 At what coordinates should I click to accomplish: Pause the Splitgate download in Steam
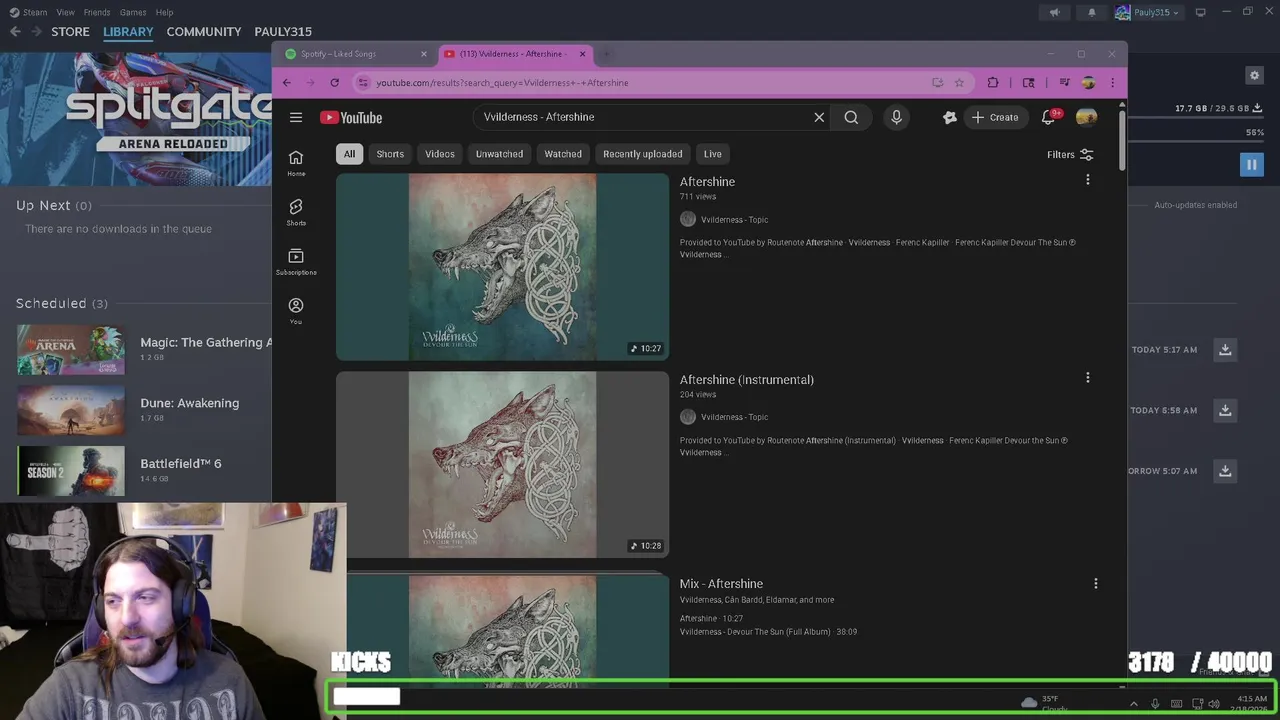click(1251, 165)
